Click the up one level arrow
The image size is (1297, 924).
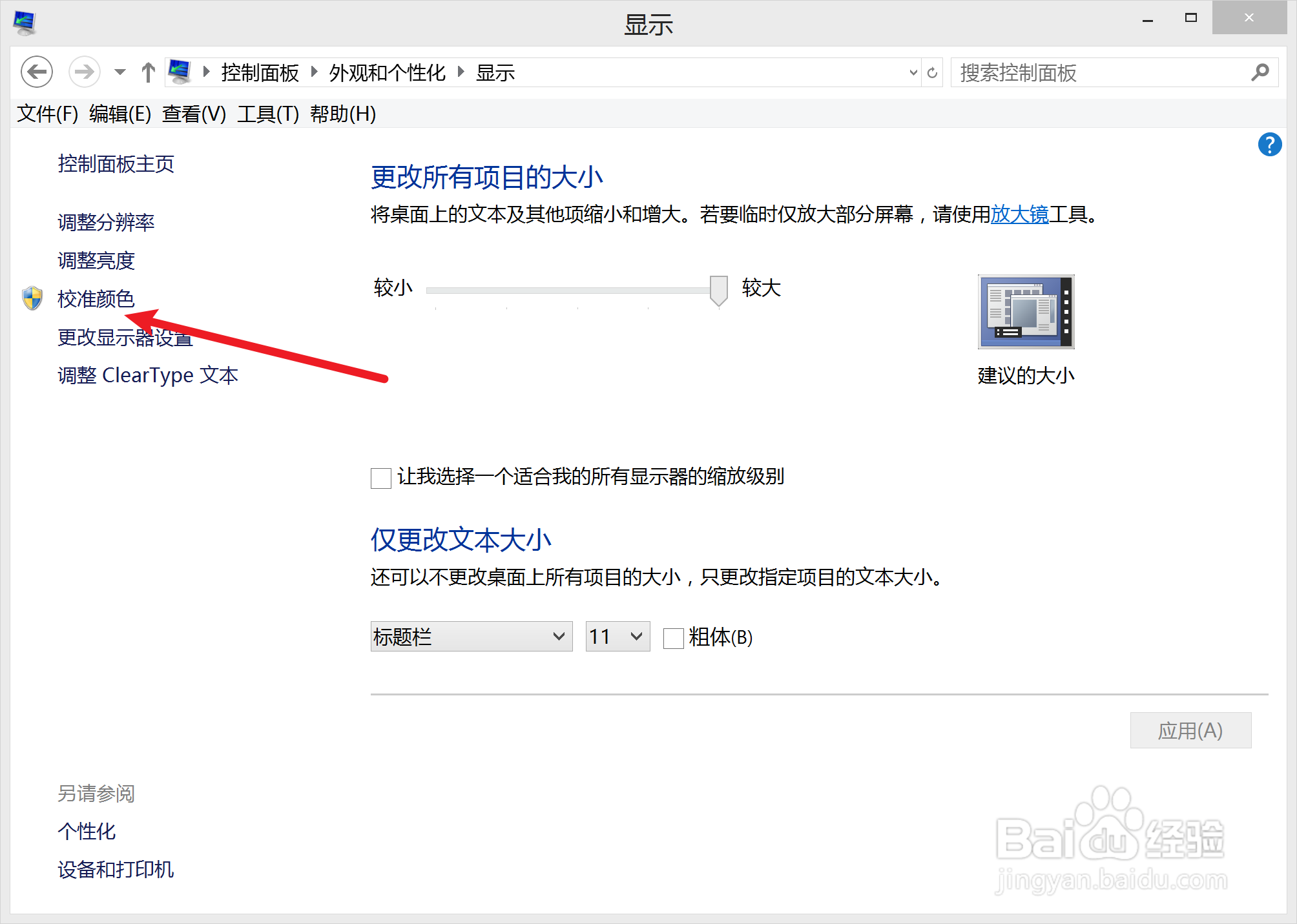pos(148,72)
